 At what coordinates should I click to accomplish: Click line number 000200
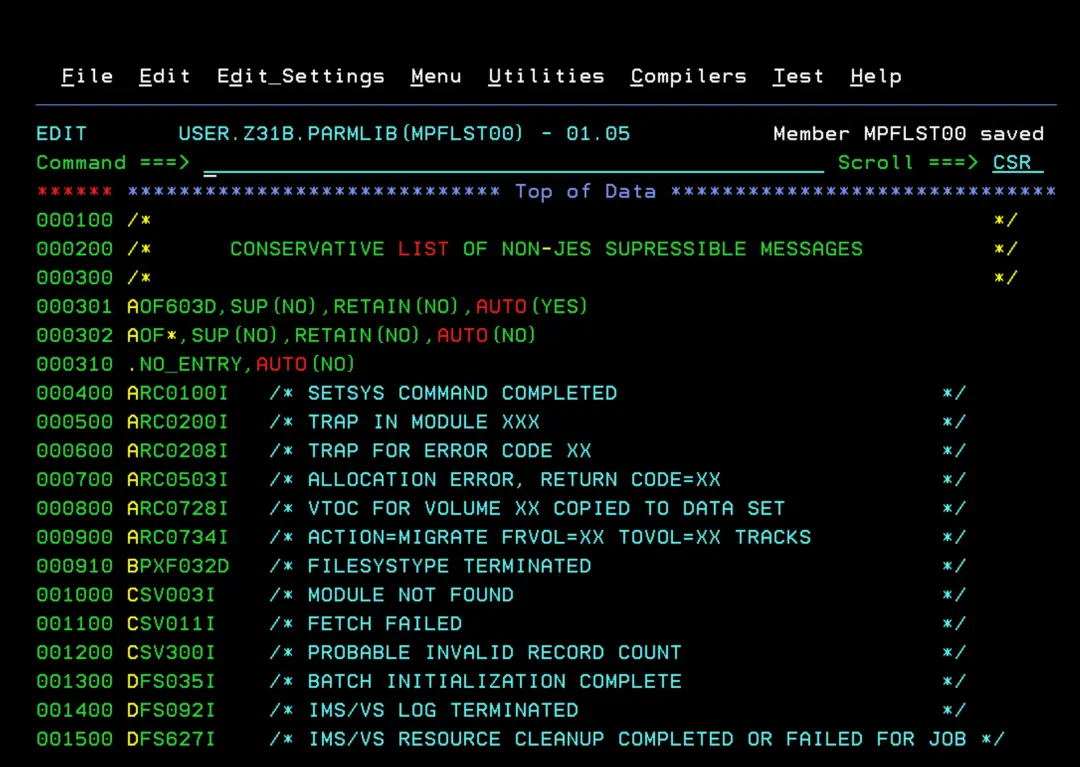click(74, 249)
